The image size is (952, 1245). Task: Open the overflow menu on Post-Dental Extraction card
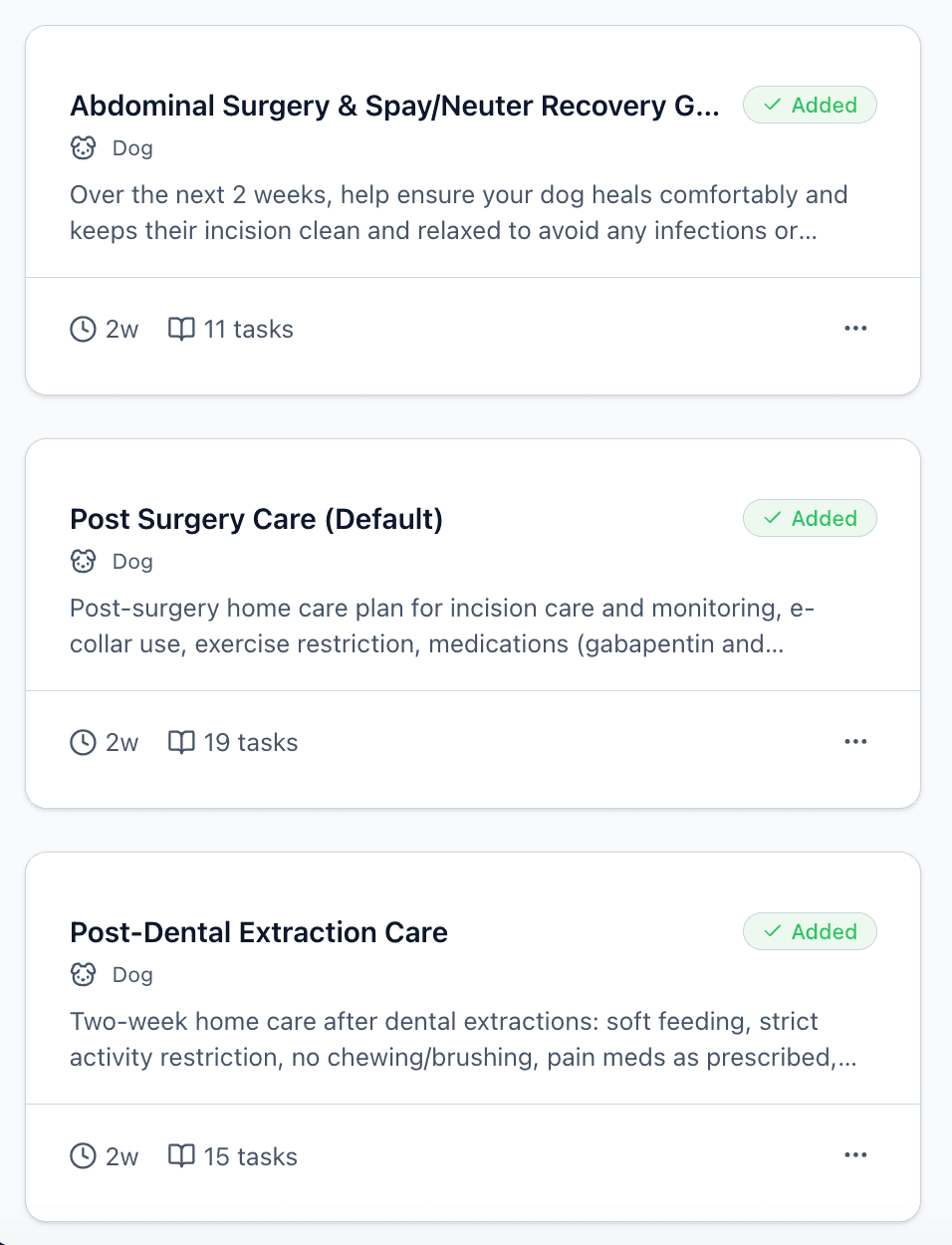855,1154
